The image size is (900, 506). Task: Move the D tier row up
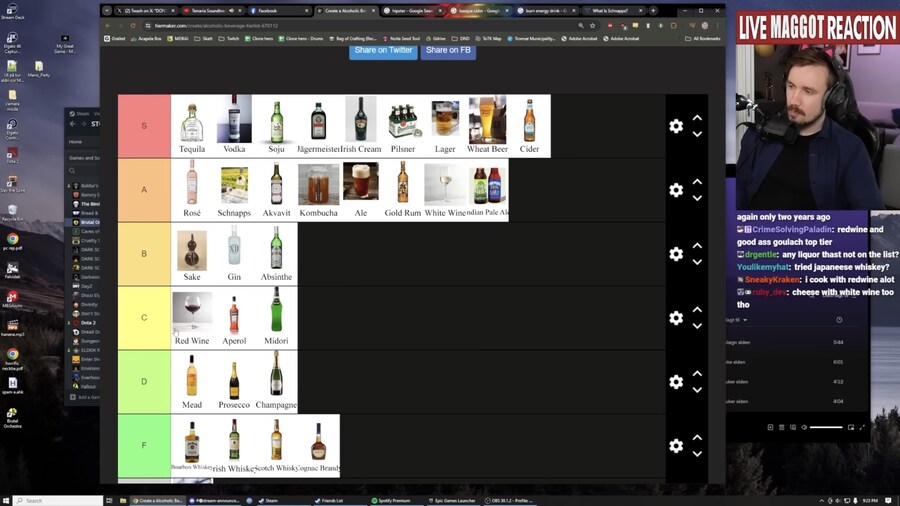[697, 374]
